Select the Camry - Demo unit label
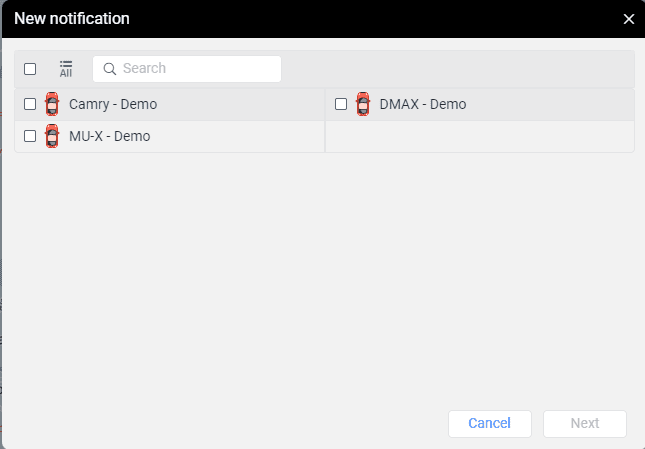The width and height of the screenshot is (645, 449). pos(113,104)
